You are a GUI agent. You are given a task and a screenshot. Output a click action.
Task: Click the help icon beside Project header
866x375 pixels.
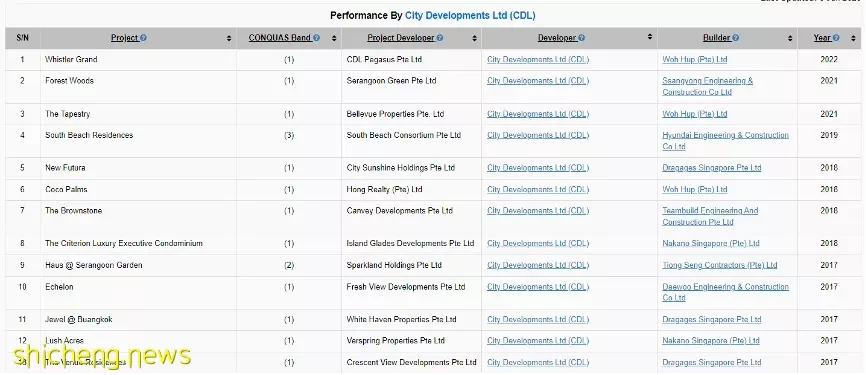click(x=144, y=38)
